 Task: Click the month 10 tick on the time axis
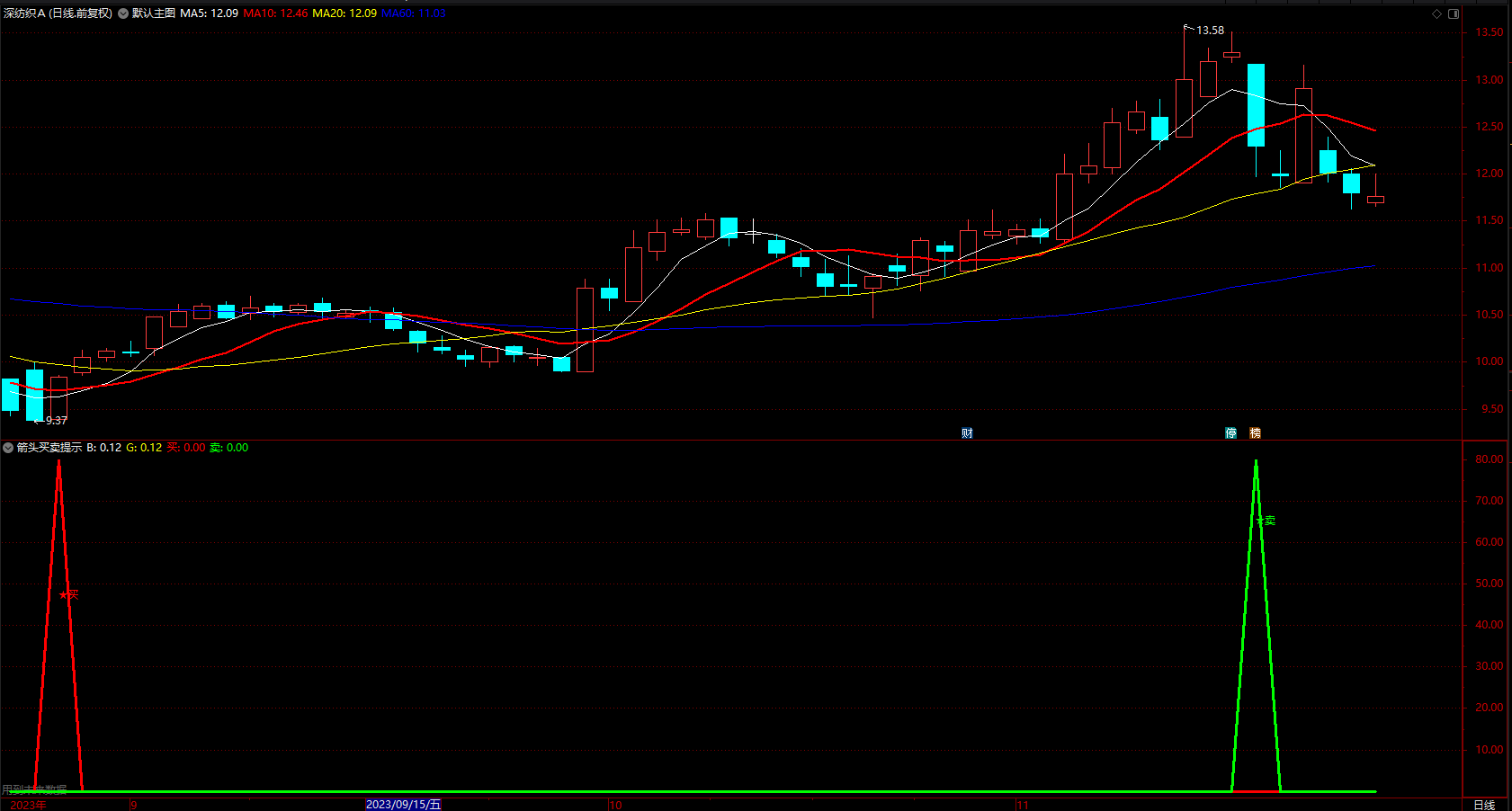coord(615,805)
